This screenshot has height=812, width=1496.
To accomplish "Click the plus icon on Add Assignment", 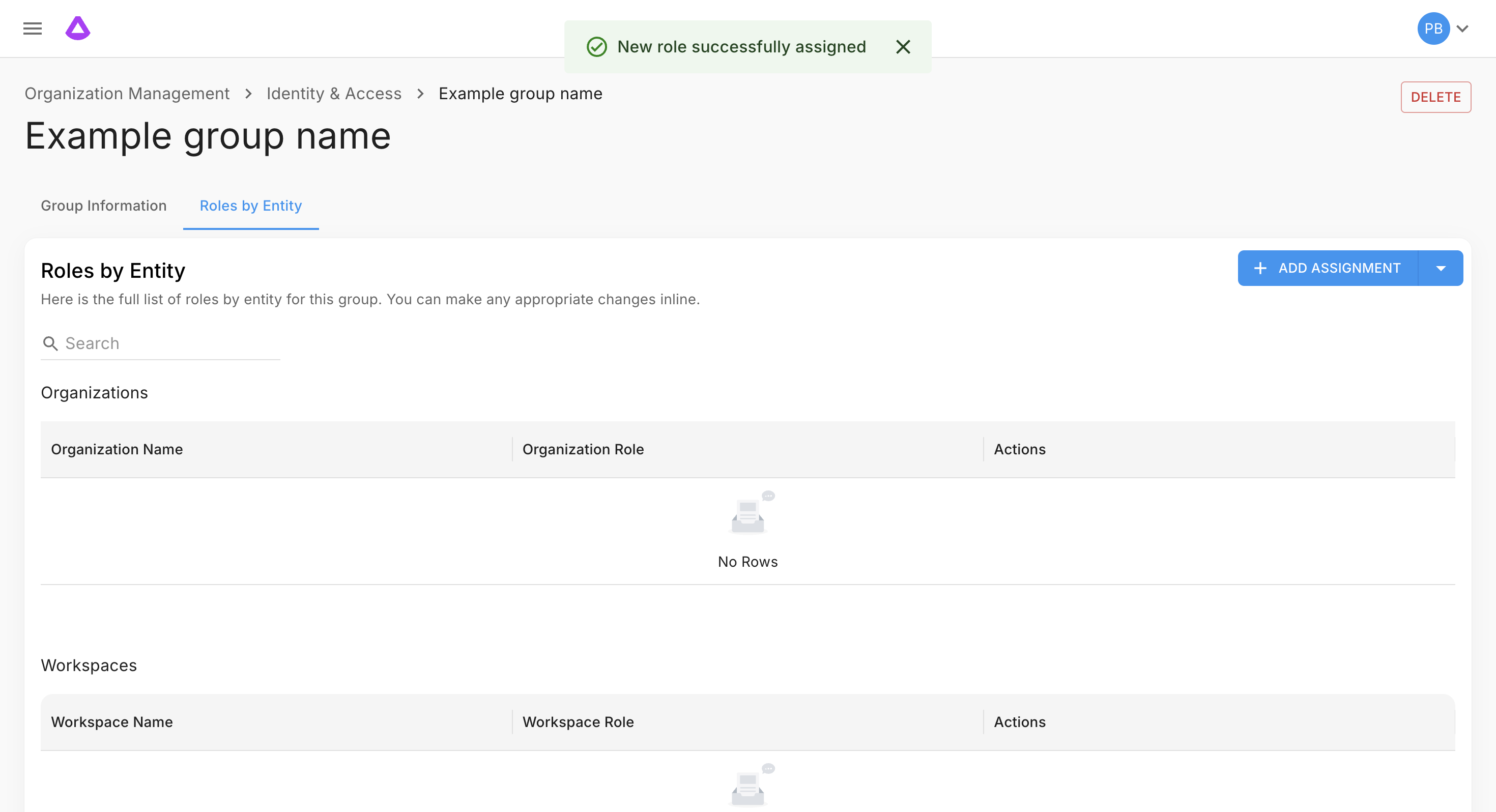I will (1259, 268).
